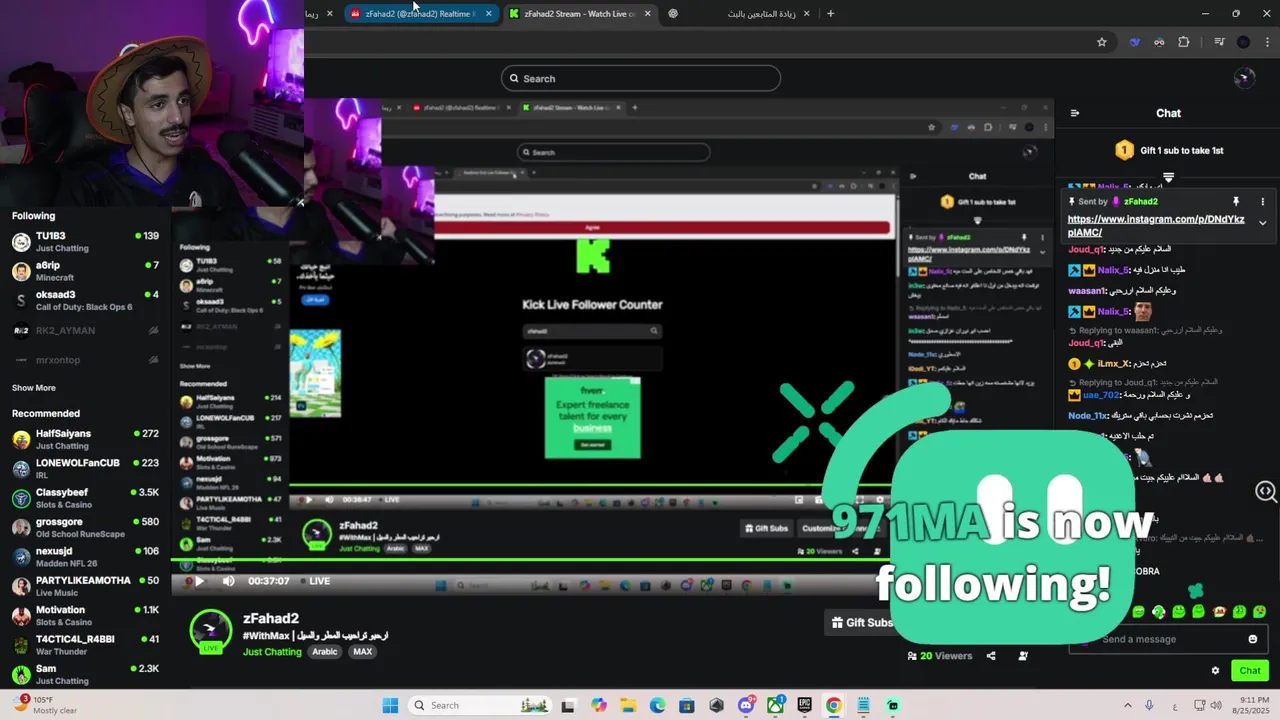The height and width of the screenshot is (720, 1280).
Task: Select the Just Chatting category link
Action: 272,652
